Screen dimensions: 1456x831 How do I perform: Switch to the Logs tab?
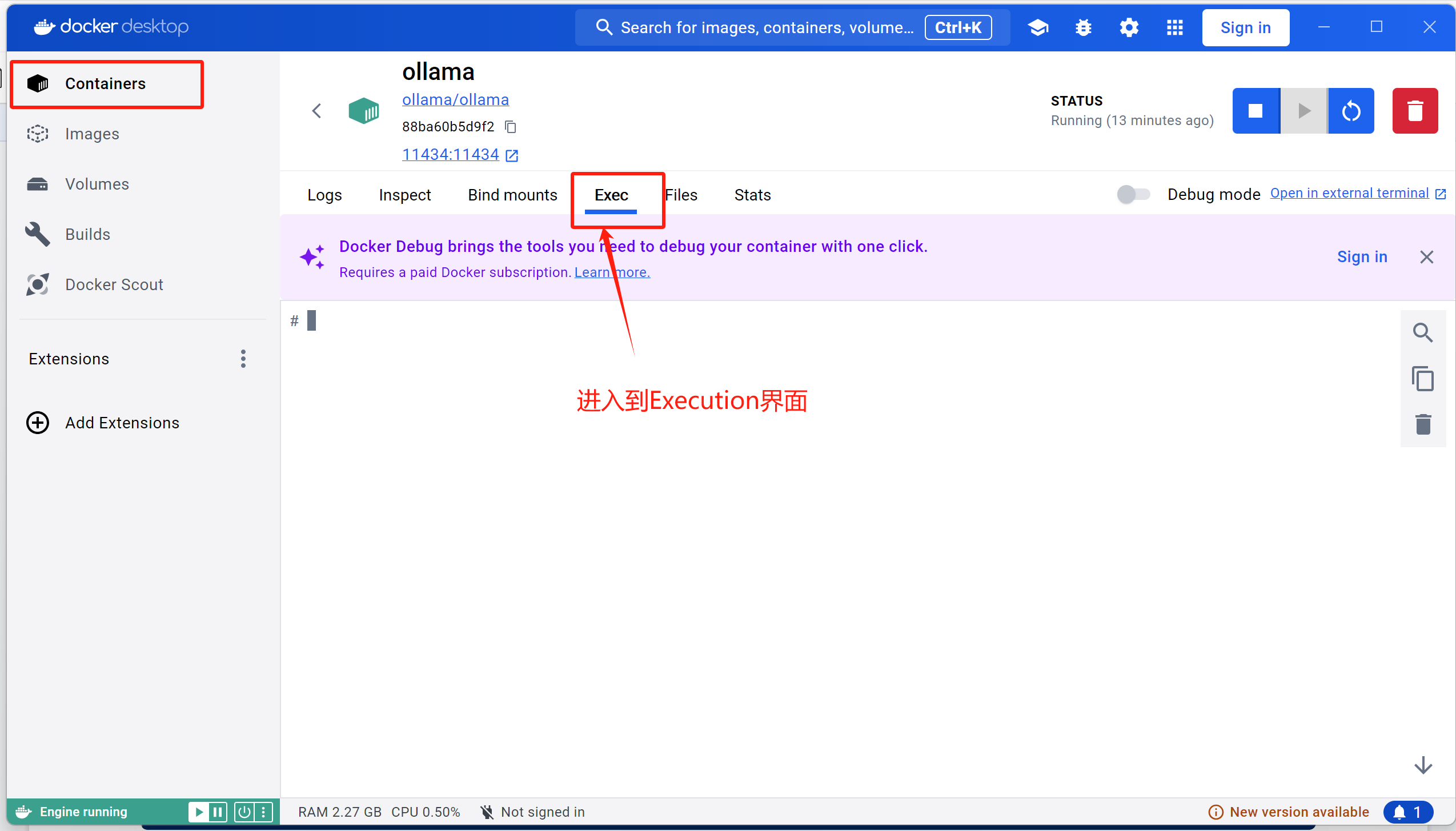coord(324,195)
